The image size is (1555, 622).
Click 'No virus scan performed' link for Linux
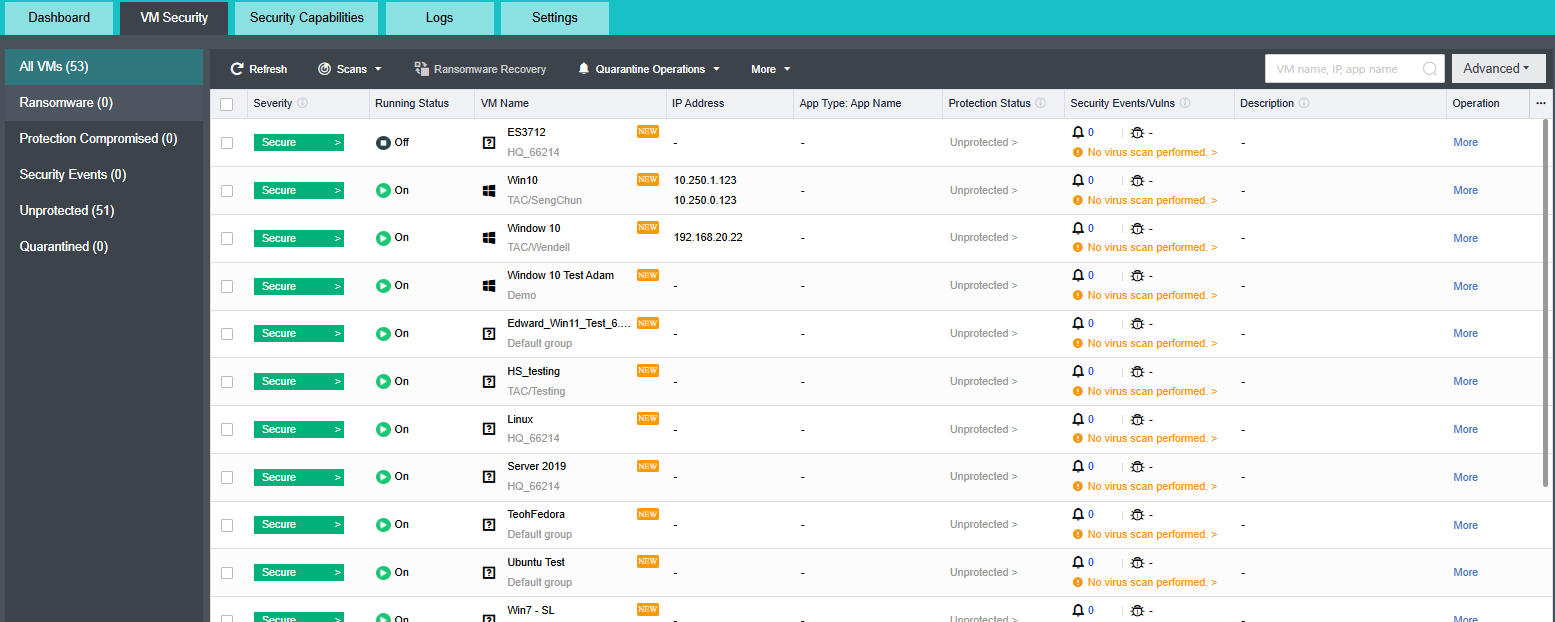[x=1151, y=438]
